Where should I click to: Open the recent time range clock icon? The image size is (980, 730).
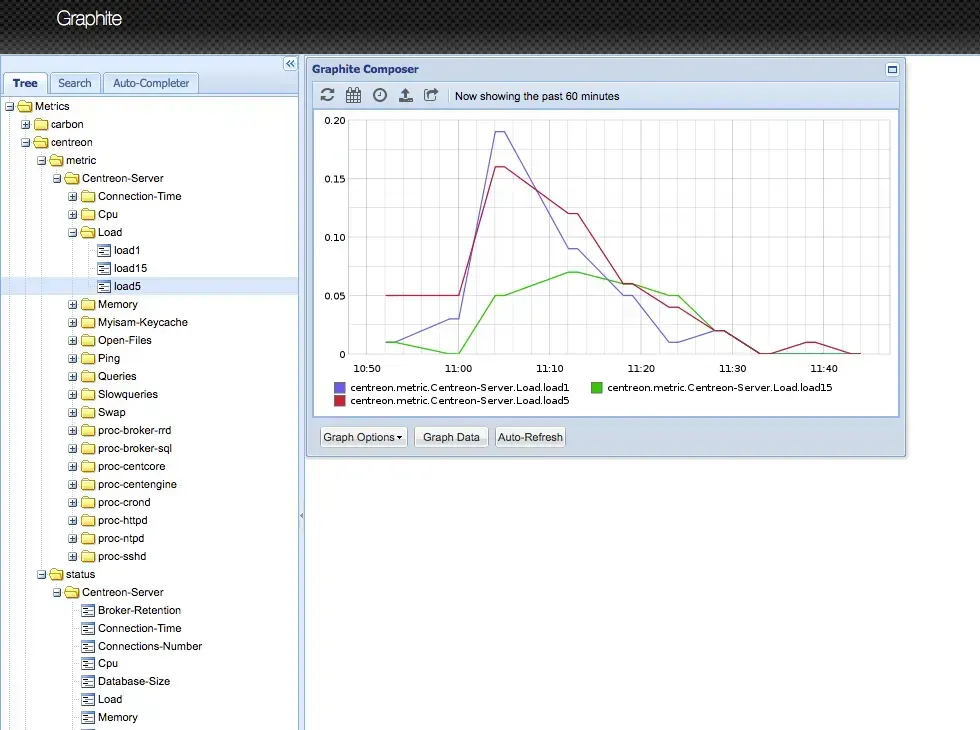pos(380,95)
